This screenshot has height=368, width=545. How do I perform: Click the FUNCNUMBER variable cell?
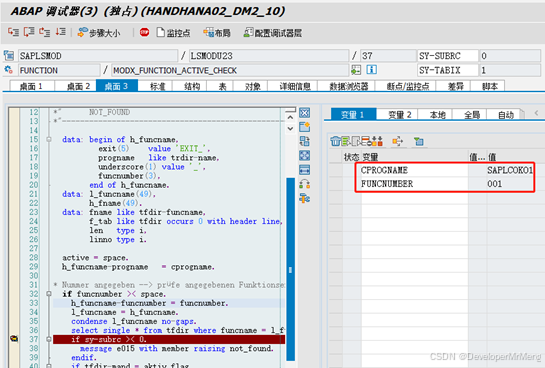(x=415, y=183)
